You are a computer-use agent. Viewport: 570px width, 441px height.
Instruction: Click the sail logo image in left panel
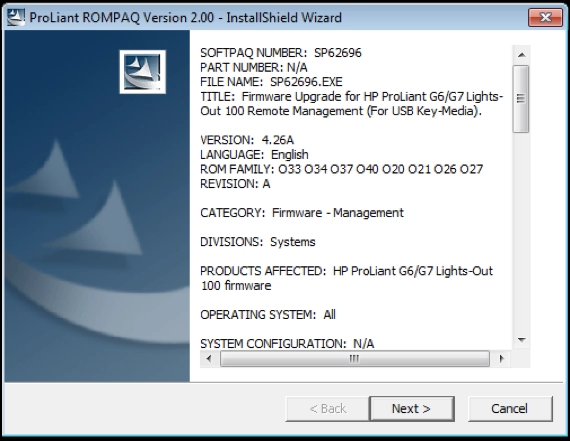pyautogui.click(x=142, y=72)
